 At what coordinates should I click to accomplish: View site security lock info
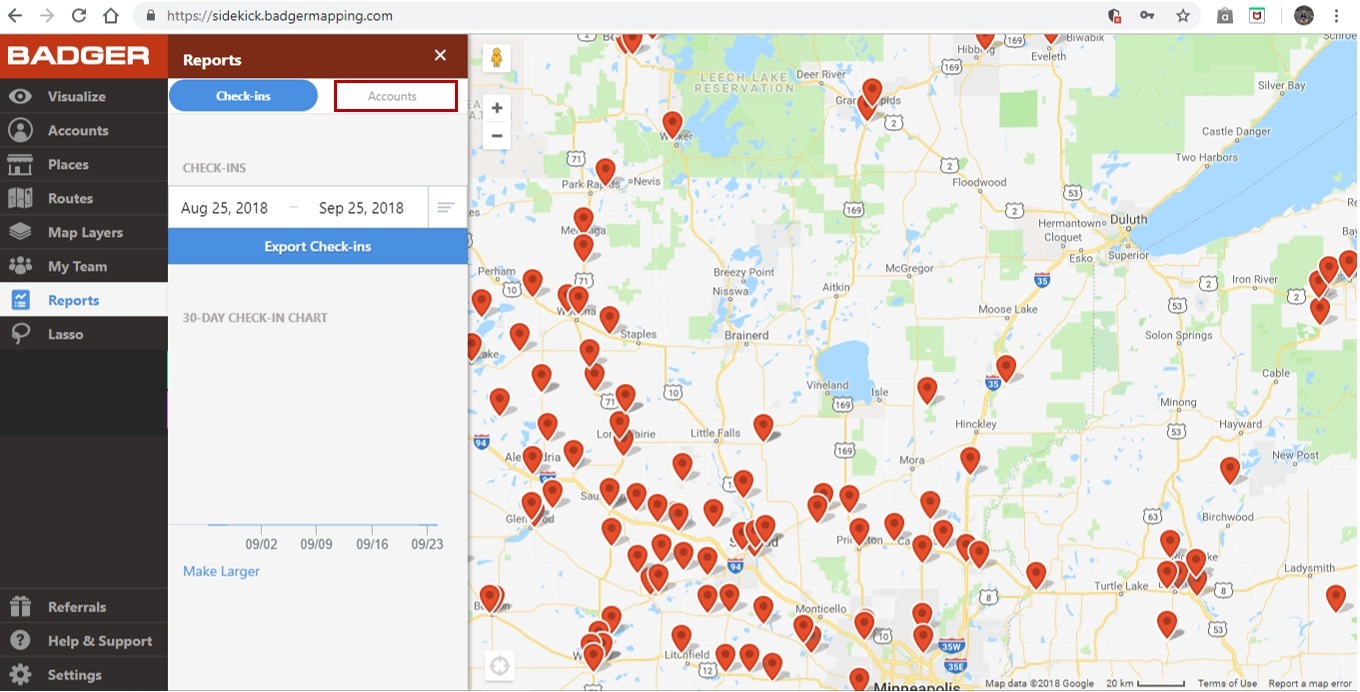click(x=151, y=16)
